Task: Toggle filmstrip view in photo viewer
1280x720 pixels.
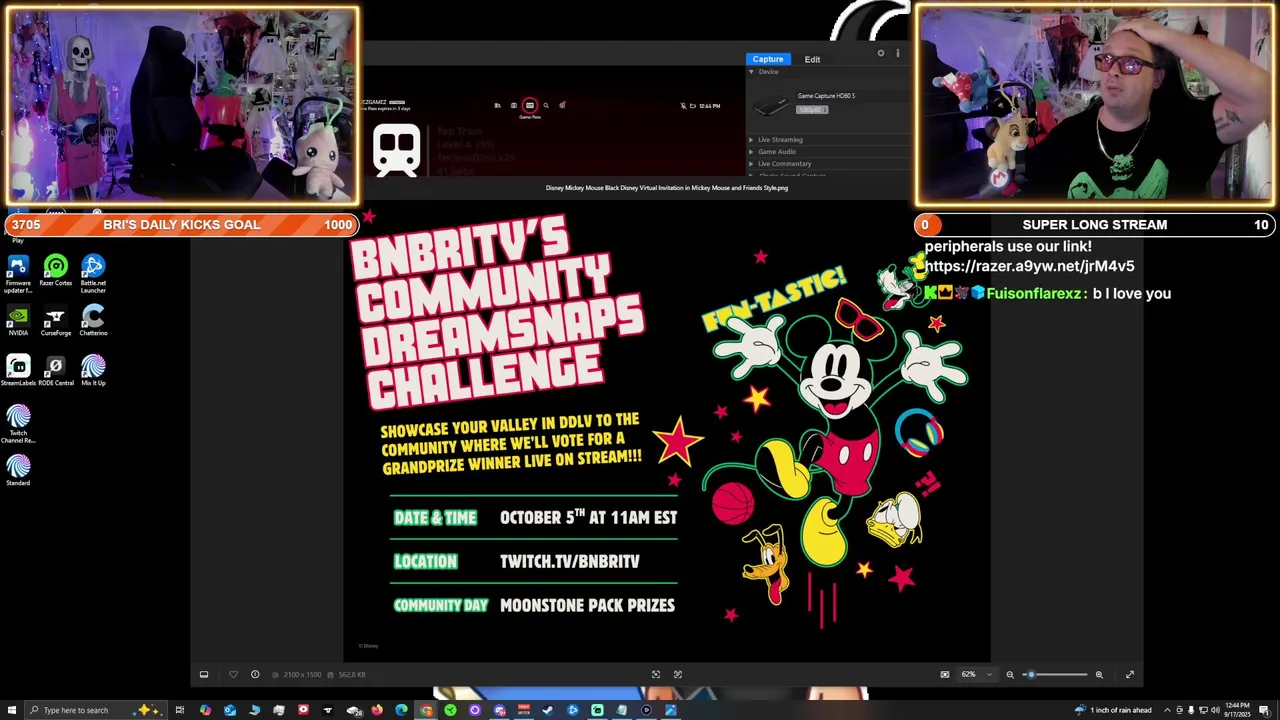Action: (204, 674)
